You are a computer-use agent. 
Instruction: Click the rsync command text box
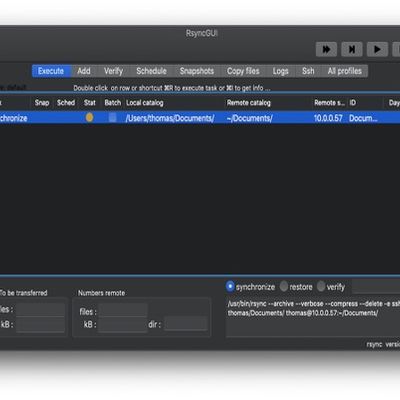[313, 318]
